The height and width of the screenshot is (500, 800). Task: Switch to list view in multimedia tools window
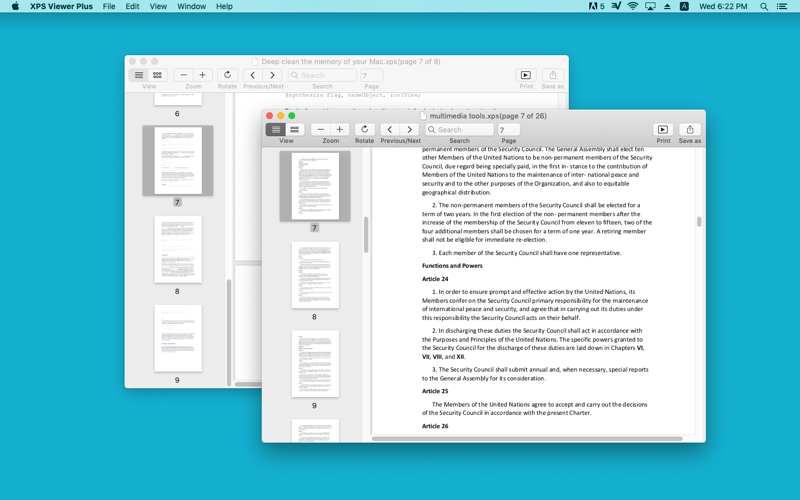pyautogui.click(x=276, y=130)
